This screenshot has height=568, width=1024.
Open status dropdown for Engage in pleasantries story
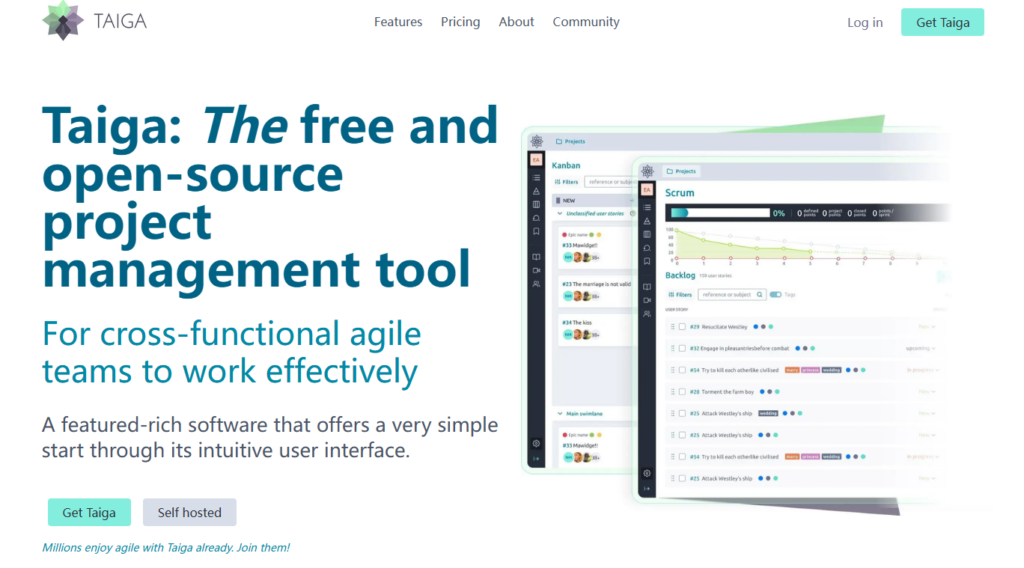pyautogui.click(x=920, y=348)
